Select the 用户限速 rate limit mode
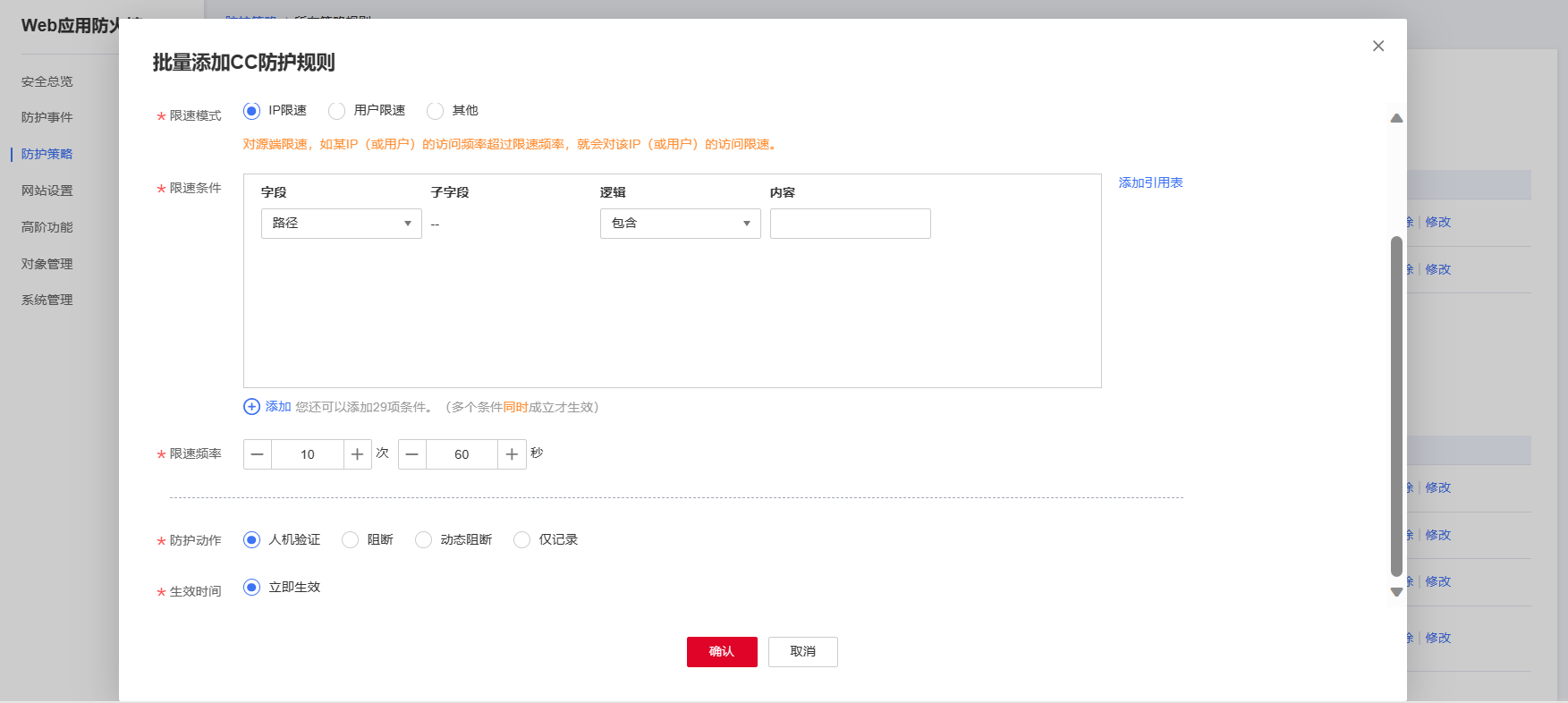Image resolution: width=1568 pixels, height=703 pixels. 337,111
